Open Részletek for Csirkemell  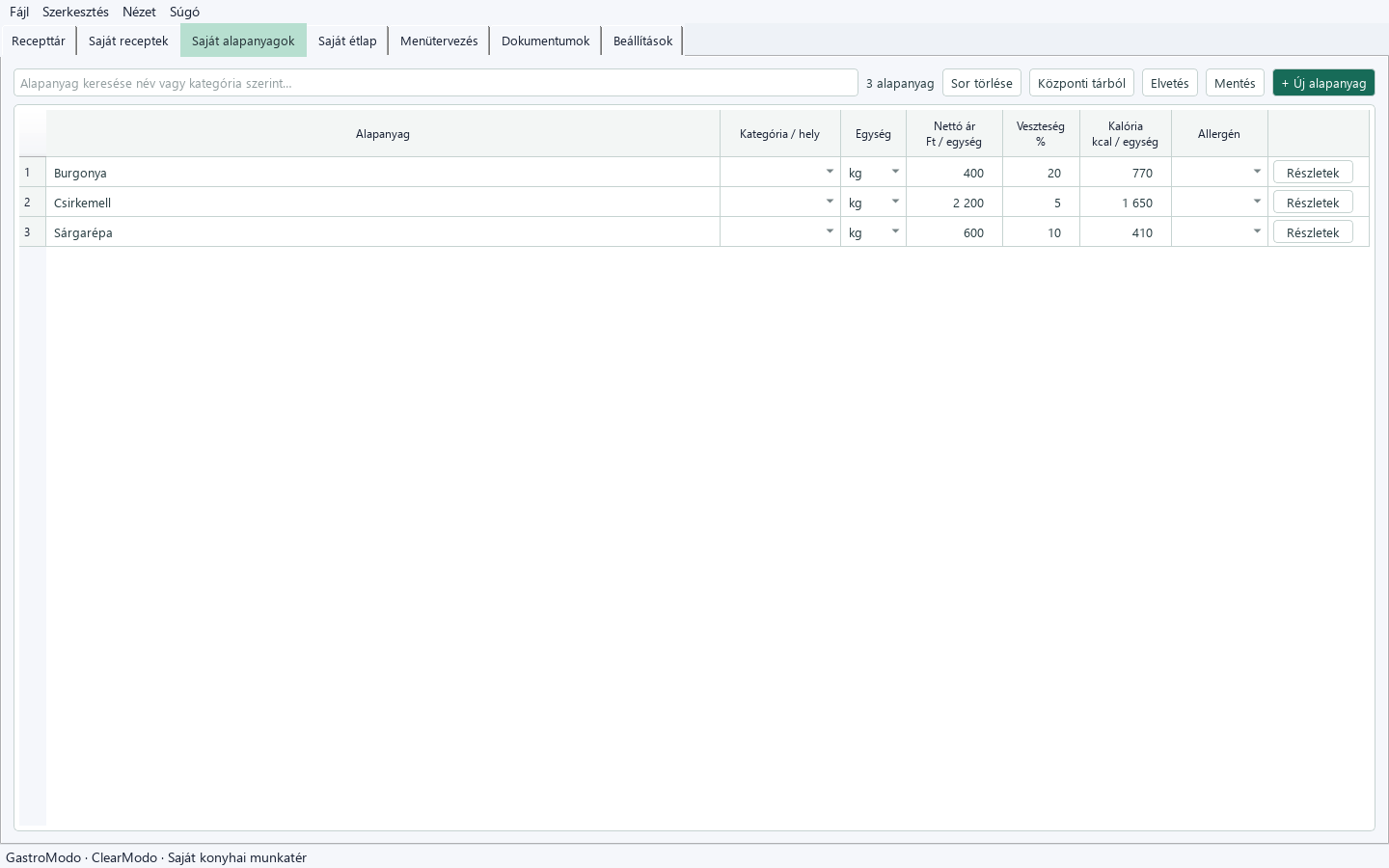pyautogui.click(x=1313, y=203)
